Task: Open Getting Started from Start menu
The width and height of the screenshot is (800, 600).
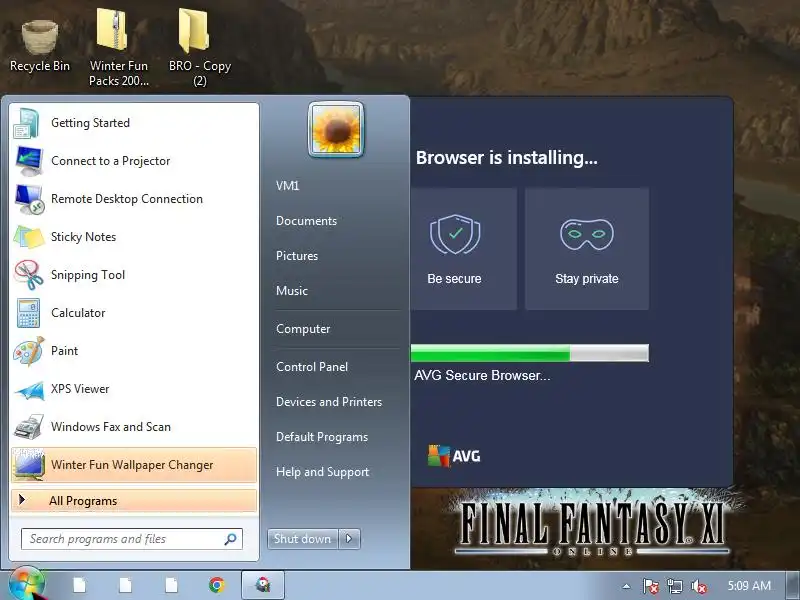Action: [x=134, y=123]
